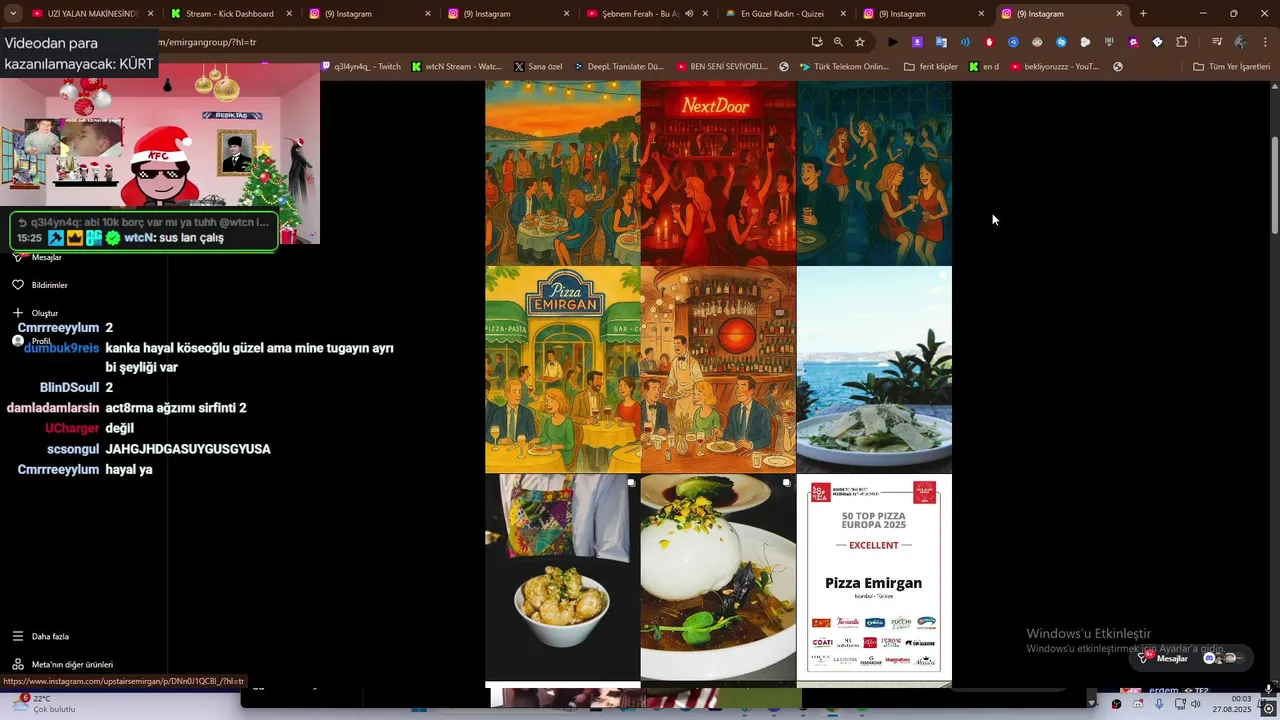Click the purple download extension icon
The image size is (1280, 720).
click(x=917, y=42)
